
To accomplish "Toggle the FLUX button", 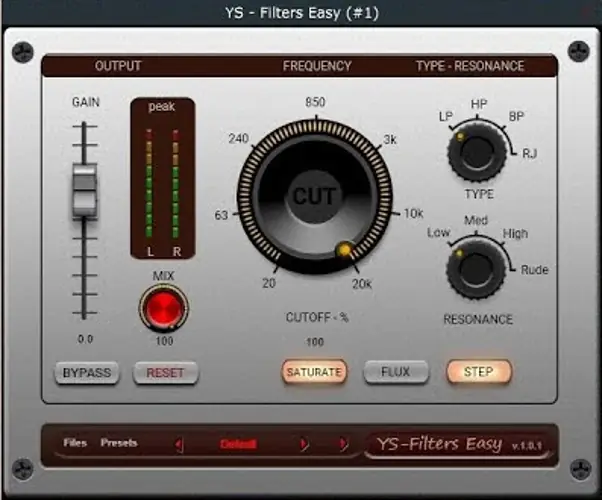I will pos(396,372).
